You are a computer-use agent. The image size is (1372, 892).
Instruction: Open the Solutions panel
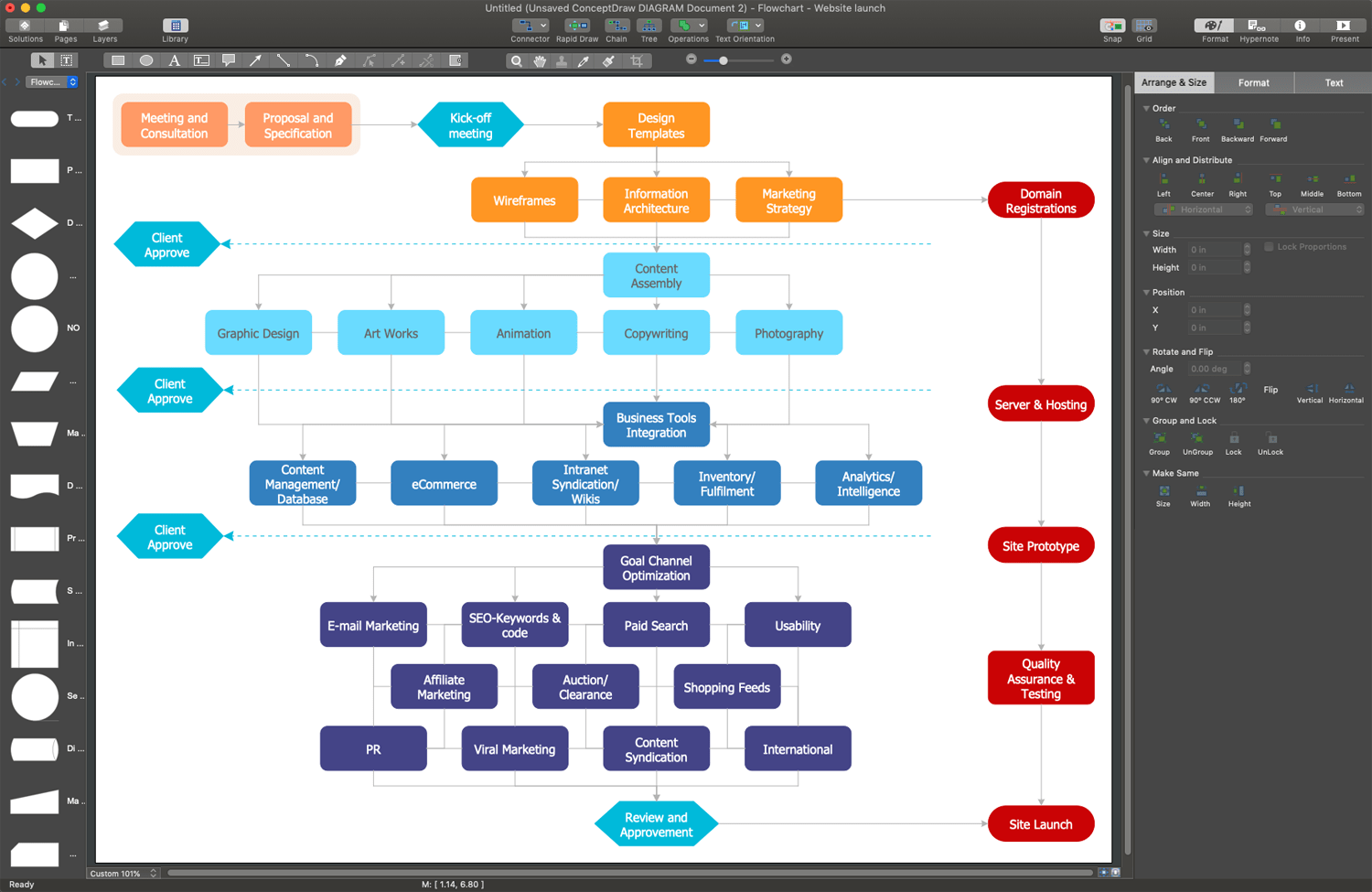pos(25,27)
